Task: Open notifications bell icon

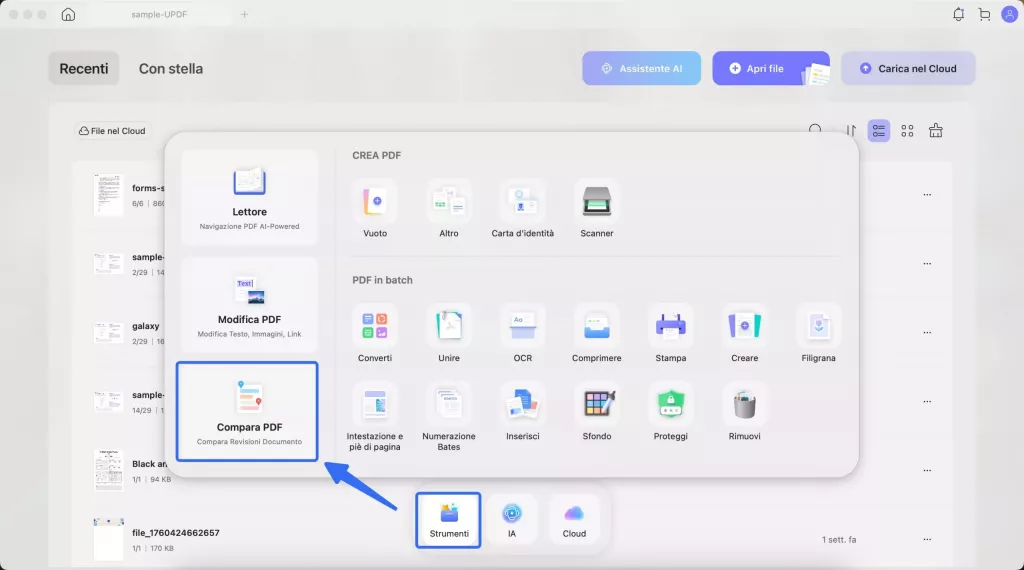Action: tap(958, 14)
